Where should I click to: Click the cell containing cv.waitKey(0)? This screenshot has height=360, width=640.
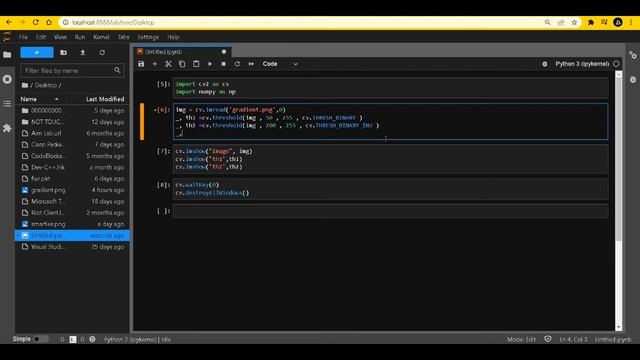391,189
